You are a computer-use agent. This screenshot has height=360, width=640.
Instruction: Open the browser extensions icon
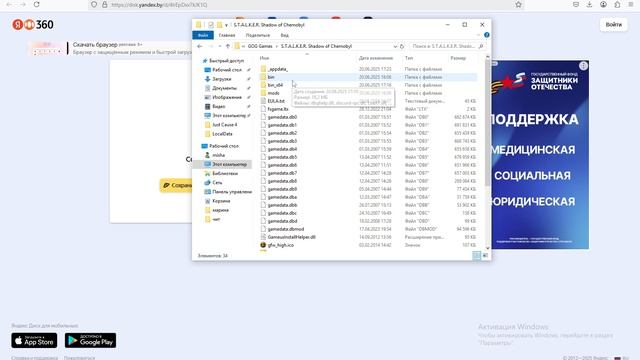(617, 4)
